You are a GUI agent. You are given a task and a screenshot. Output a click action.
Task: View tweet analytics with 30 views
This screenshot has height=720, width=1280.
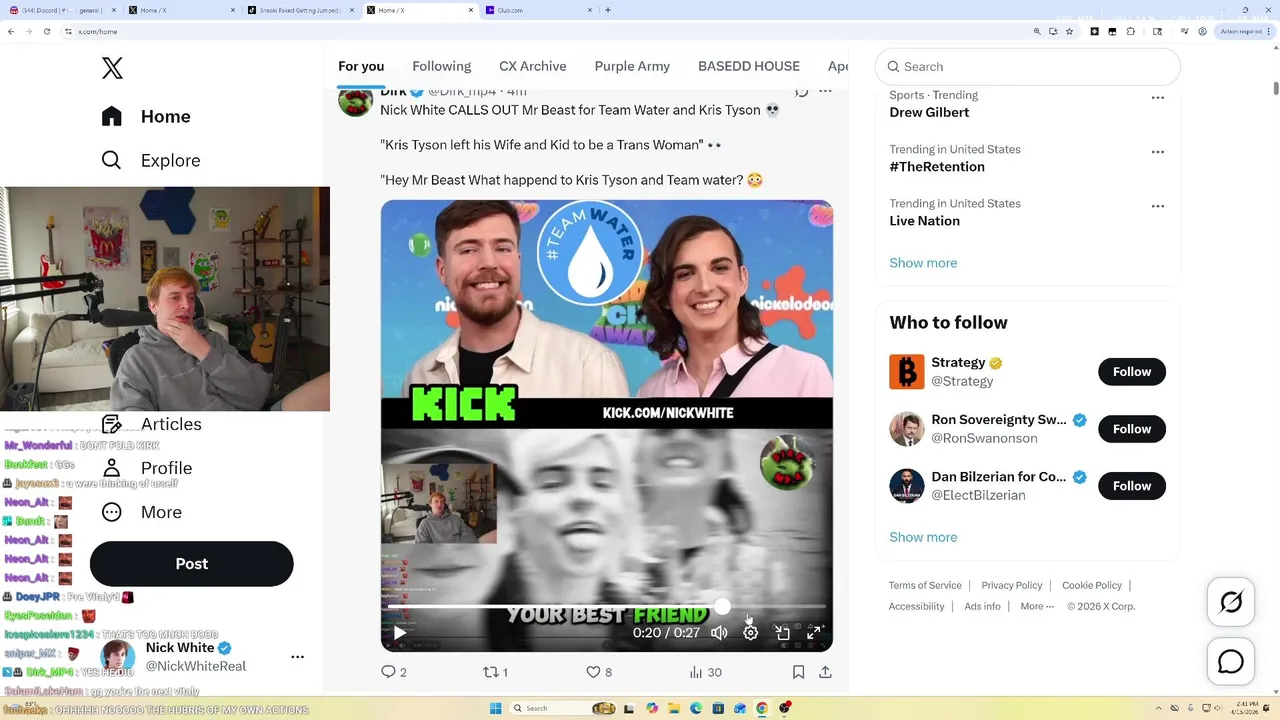(x=705, y=672)
